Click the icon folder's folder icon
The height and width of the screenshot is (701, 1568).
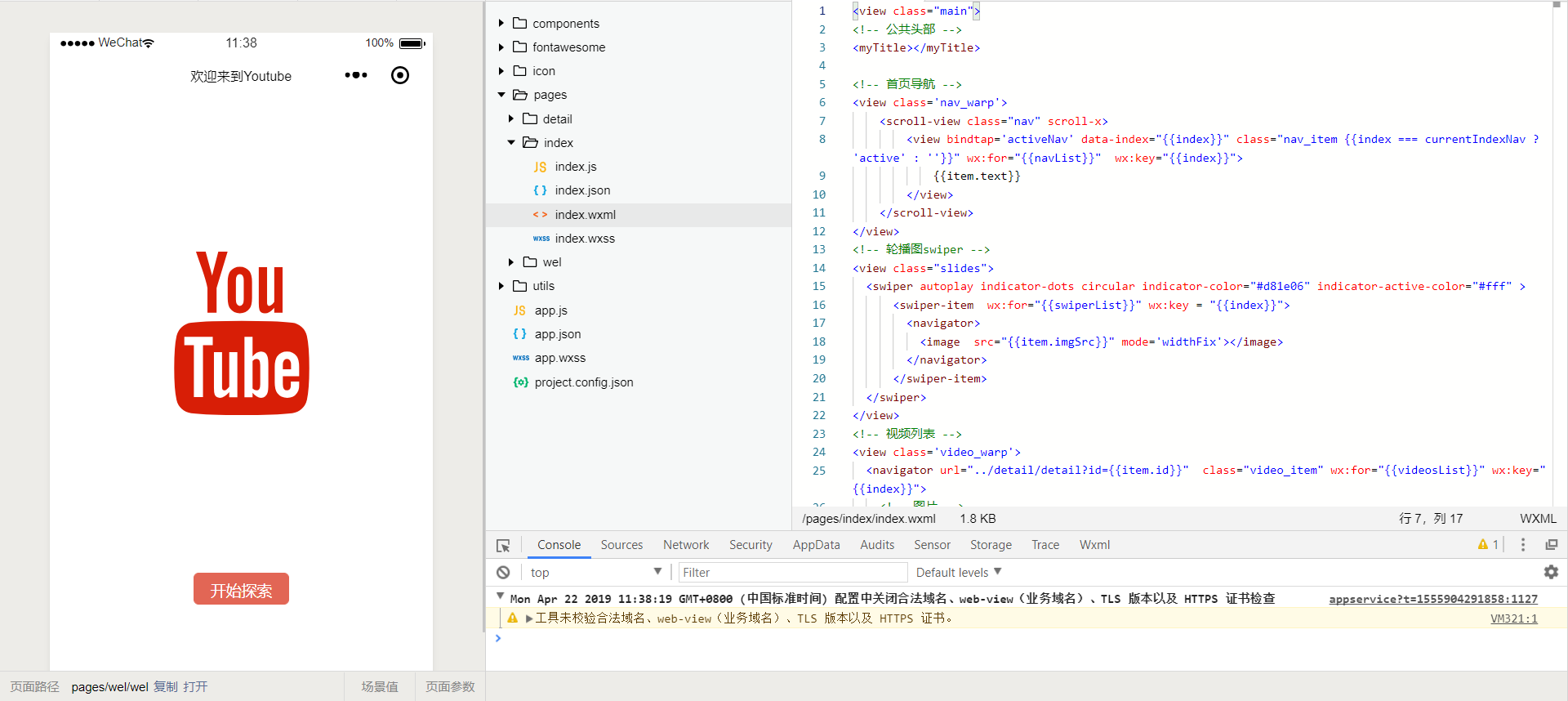pyautogui.click(x=519, y=70)
